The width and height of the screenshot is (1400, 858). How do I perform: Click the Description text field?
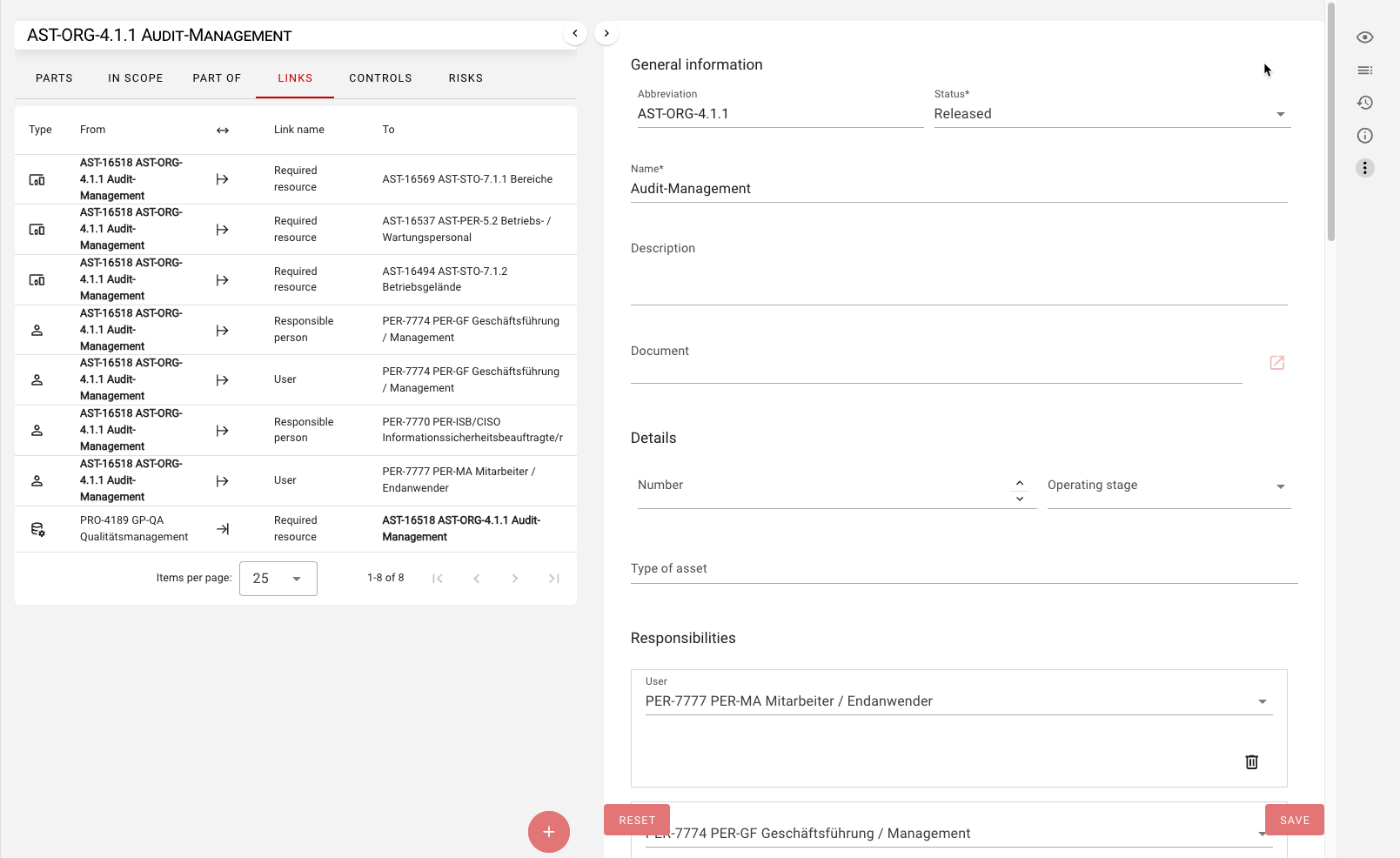[959, 271]
